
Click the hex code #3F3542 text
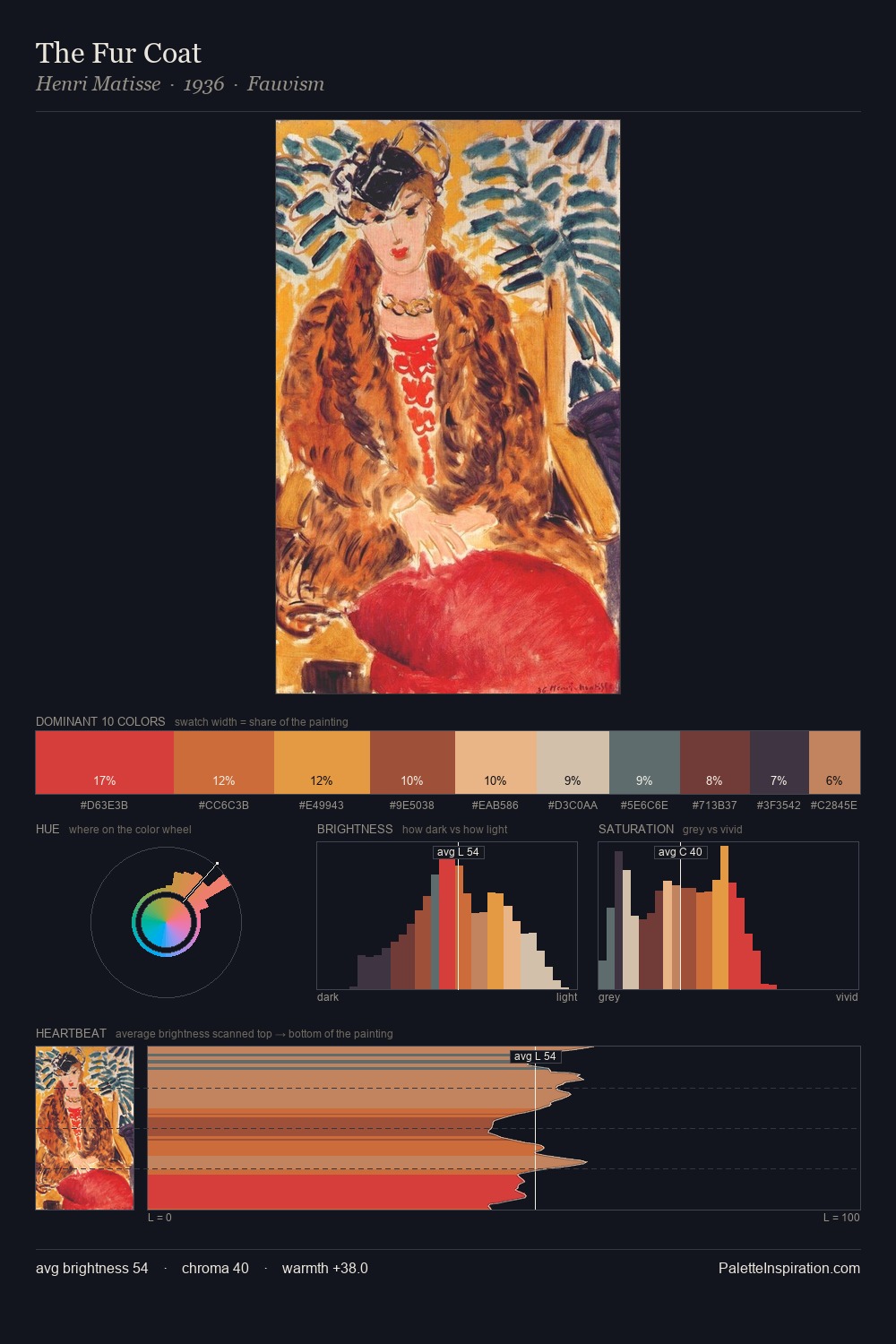(x=779, y=806)
